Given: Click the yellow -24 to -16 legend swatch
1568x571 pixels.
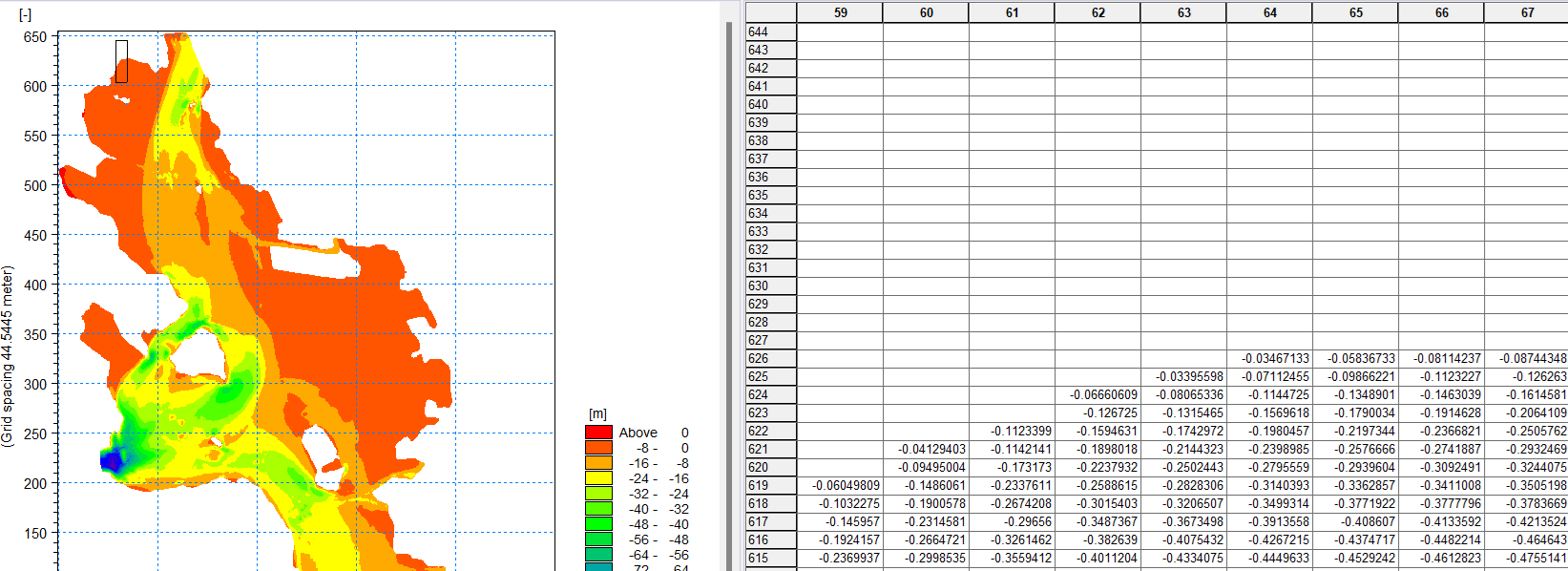Looking at the screenshot, I should tap(598, 478).
